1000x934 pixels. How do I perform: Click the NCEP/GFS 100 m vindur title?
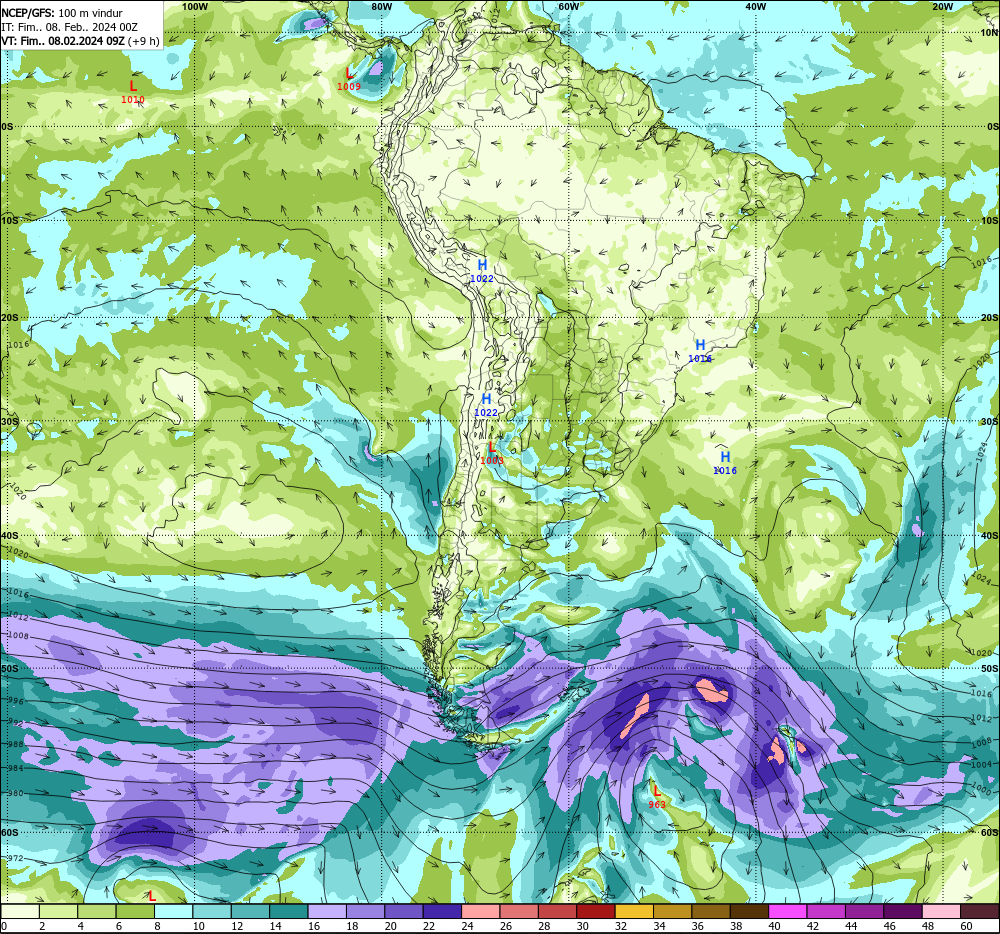click(x=62, y=13)
